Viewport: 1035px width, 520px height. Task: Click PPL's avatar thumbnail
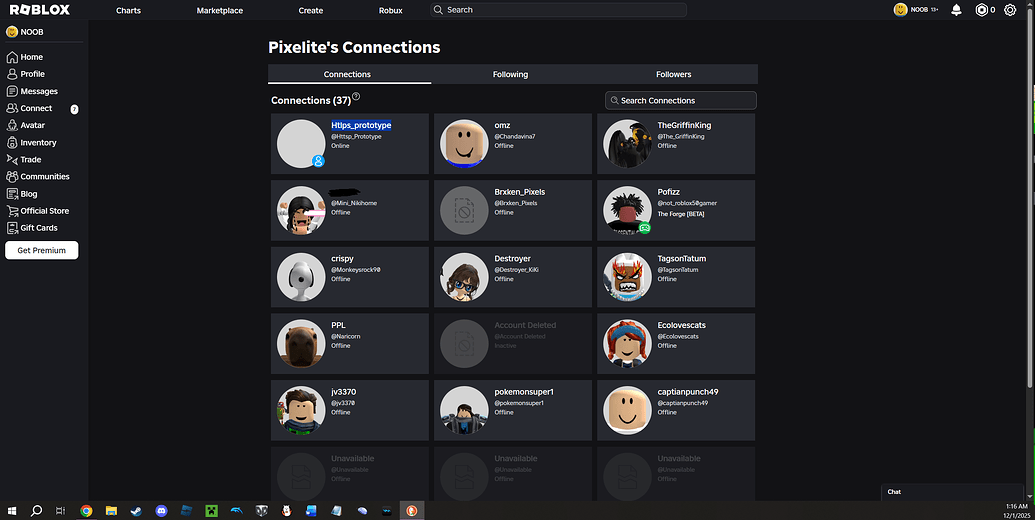click(301, 344)
